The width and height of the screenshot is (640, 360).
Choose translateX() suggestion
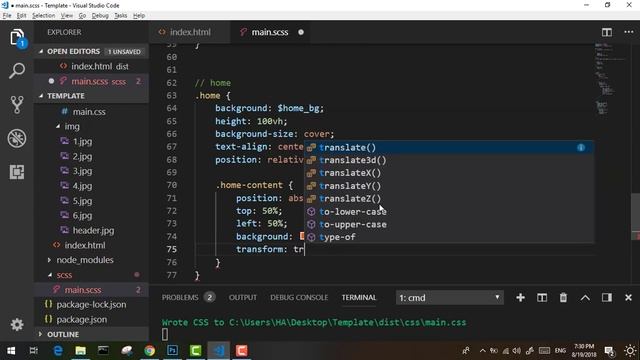tap(449, 173)
